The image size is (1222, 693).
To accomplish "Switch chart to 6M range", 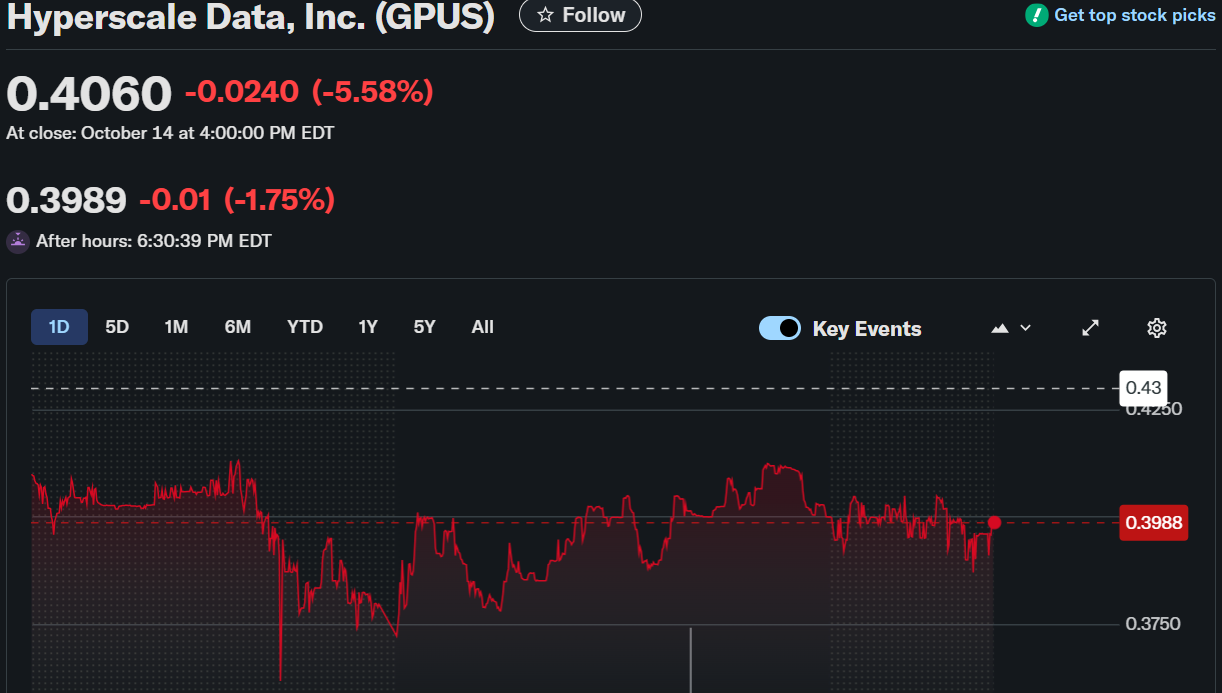I will tap(237, 327).
